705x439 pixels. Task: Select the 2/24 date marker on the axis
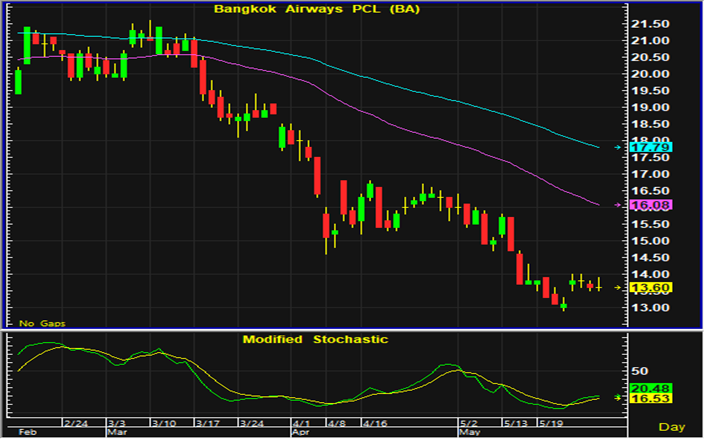[x=76, y=423]
